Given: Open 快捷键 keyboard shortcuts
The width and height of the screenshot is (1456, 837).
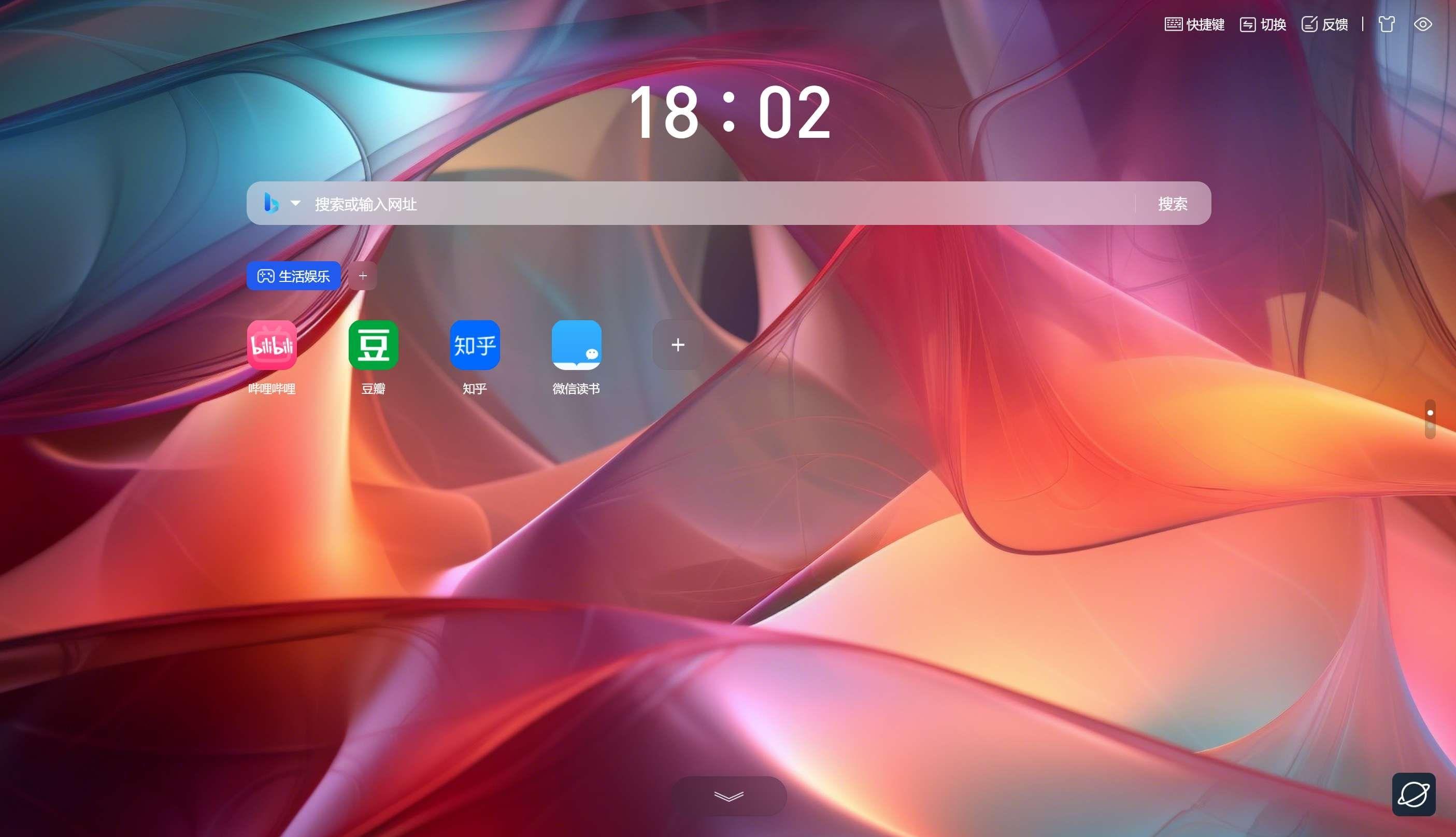Looking at the screenshot, I should click(x=1194, y=24).
